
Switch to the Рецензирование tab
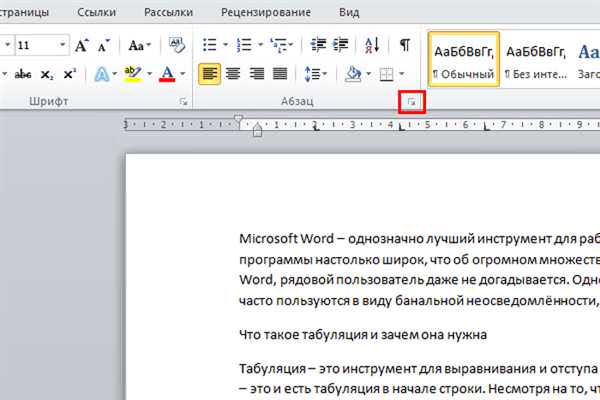[266, 12]
